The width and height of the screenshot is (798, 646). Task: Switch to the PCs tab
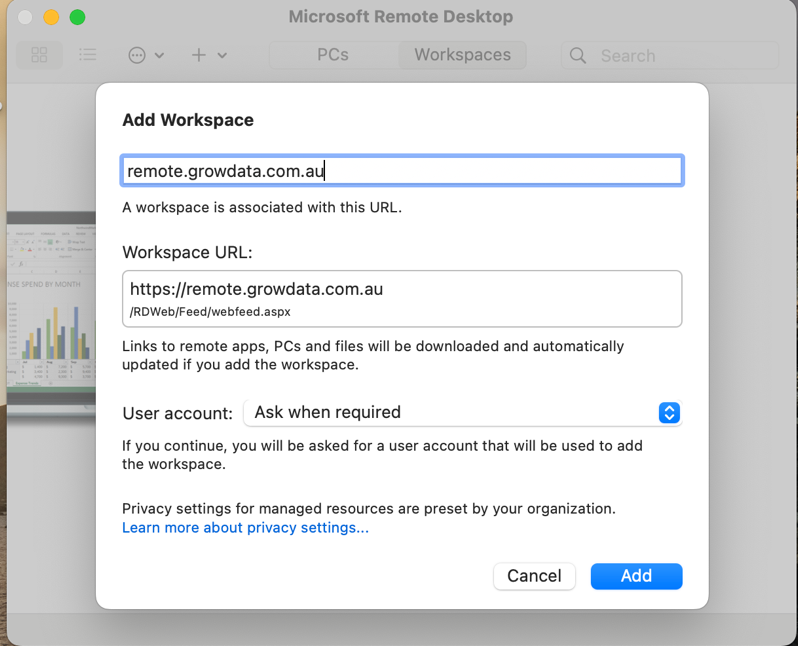(x=333, y=55)
